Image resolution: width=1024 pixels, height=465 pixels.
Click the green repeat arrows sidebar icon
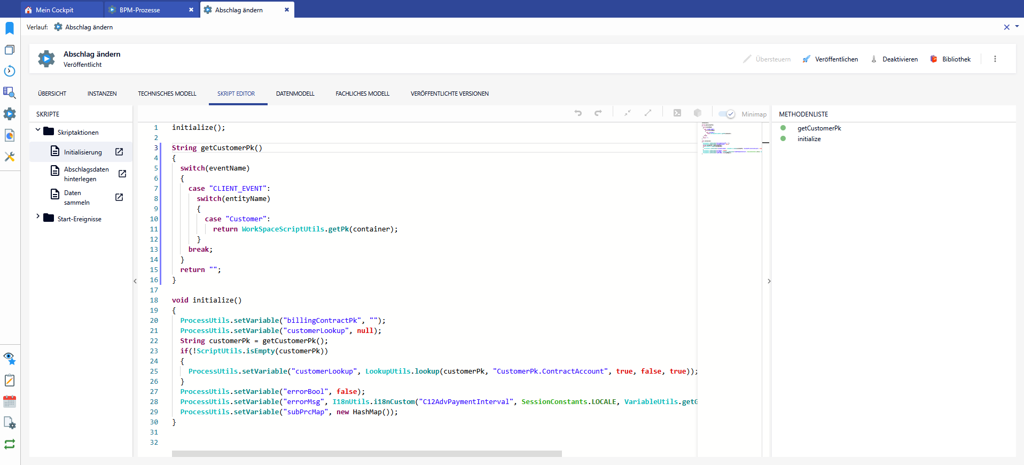(x=9, y=444)
